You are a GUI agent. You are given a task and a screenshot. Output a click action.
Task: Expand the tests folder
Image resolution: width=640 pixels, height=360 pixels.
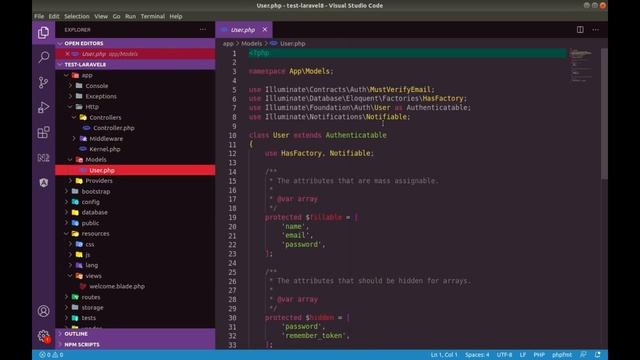[x=67, y=318]
